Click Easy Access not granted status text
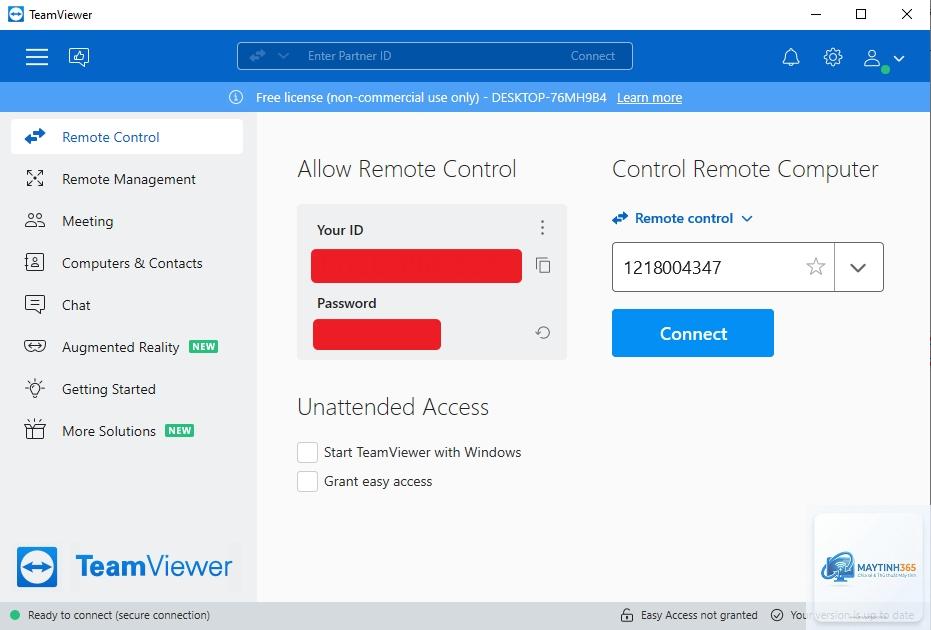The height and width of the screenshot is (630, 931). 699,615
